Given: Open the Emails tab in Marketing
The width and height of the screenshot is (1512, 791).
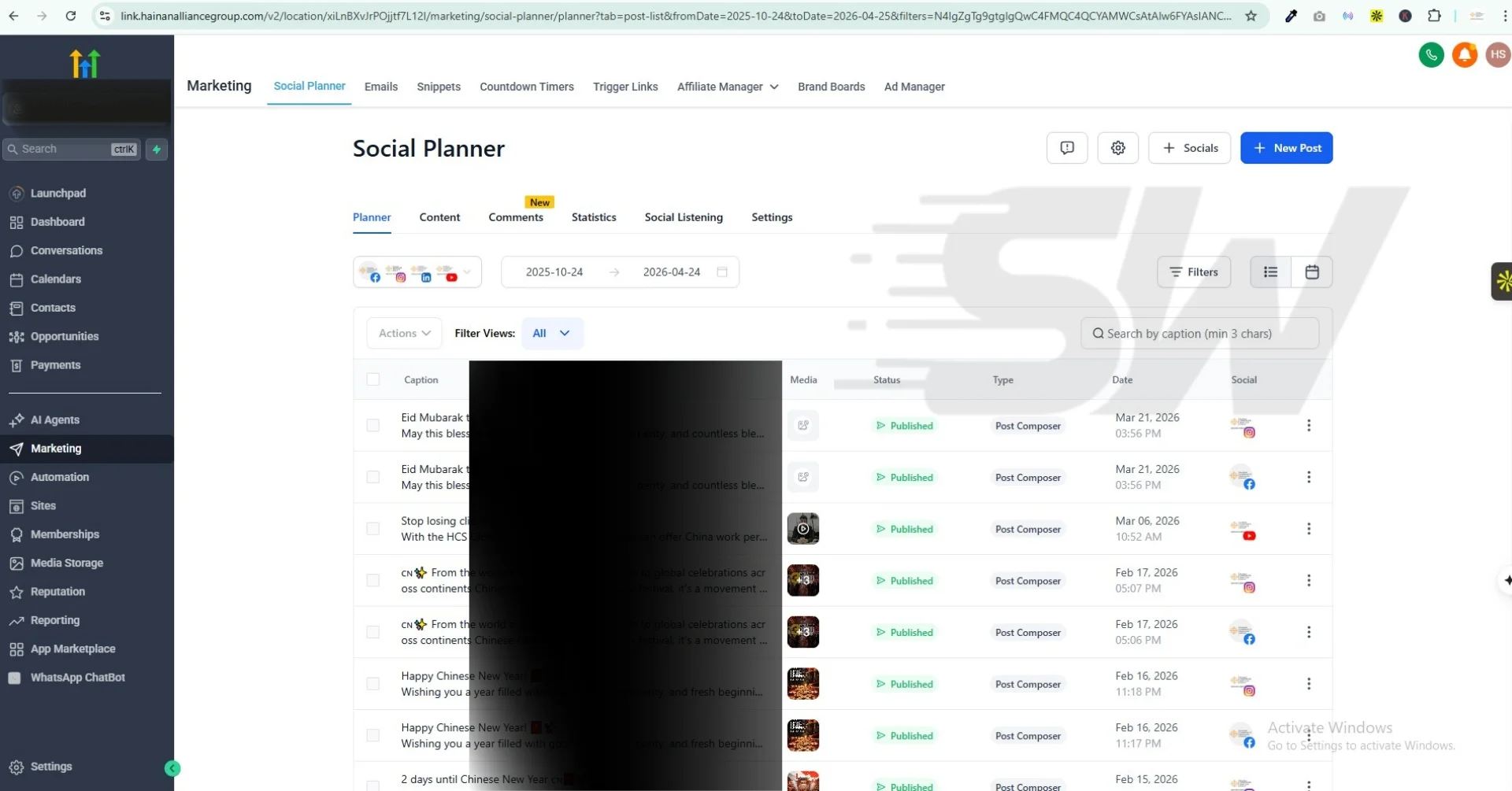Looking at the screenshot, I should (x=380, y=87).
